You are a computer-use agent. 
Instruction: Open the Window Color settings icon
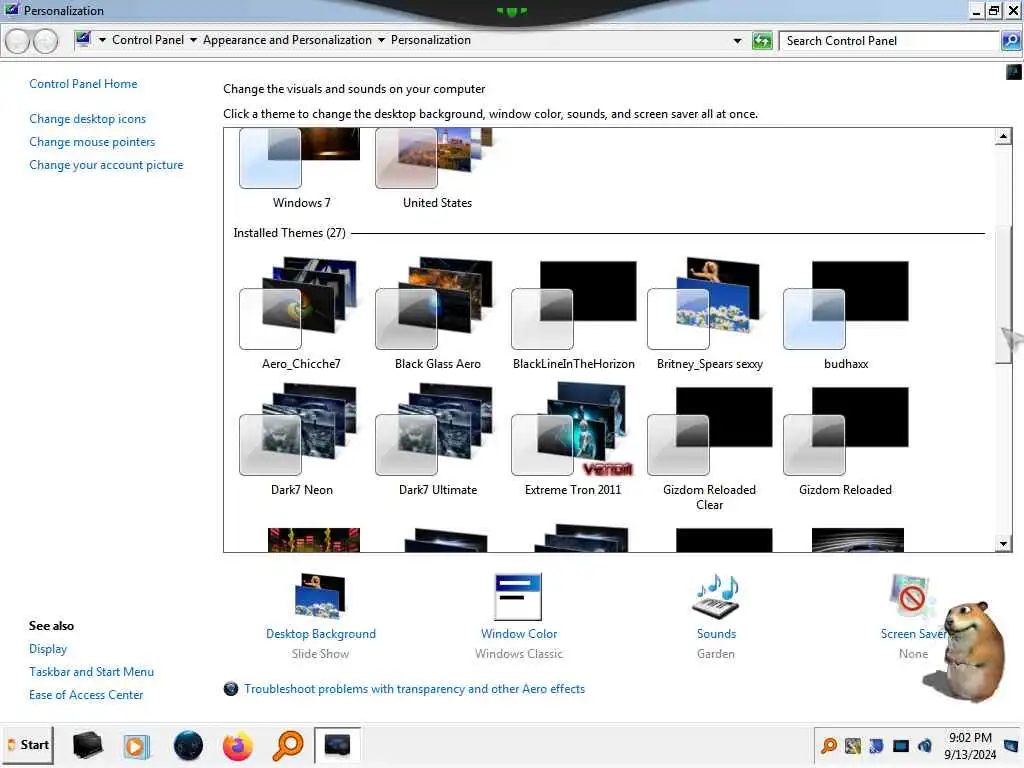point(518,596)
